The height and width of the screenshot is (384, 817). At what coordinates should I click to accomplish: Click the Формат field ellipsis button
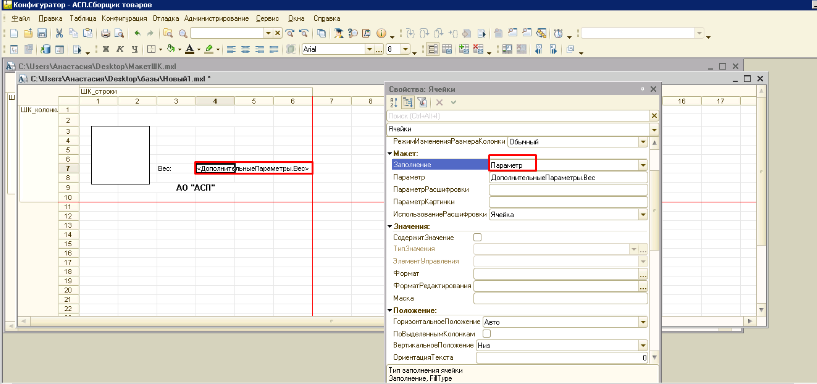(643, 274)
